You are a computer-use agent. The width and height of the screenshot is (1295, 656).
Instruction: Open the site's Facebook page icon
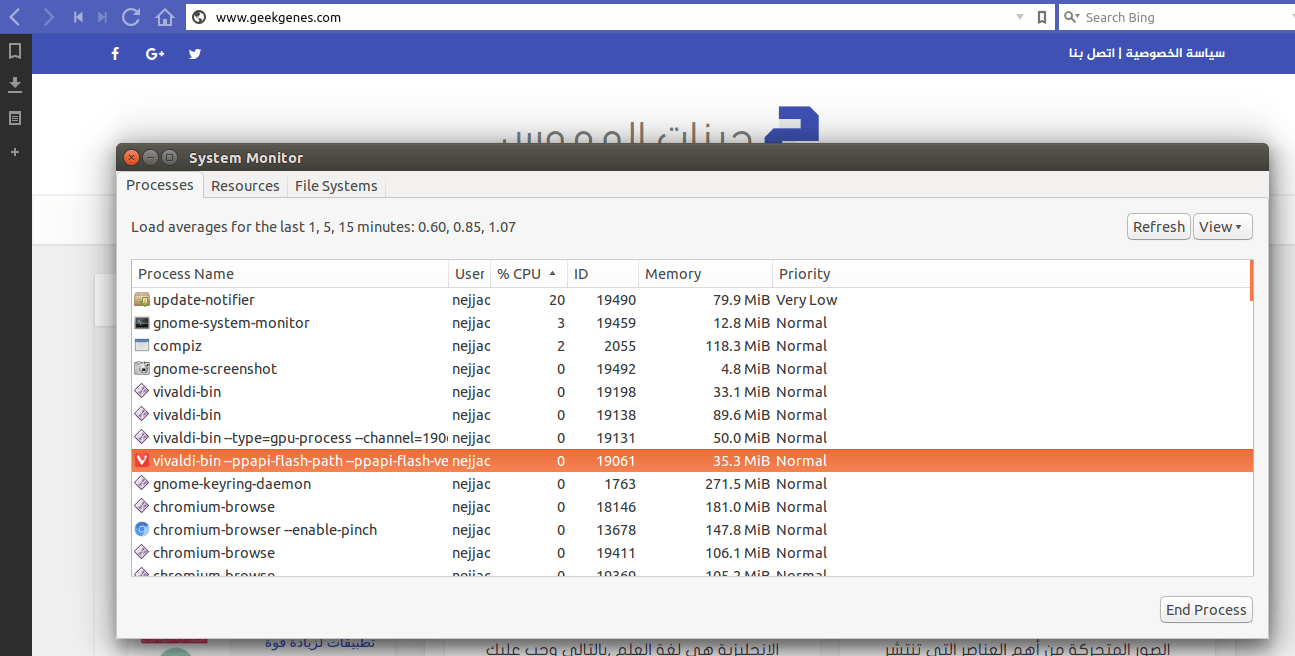pyautogui.click(x=115, y=54)
